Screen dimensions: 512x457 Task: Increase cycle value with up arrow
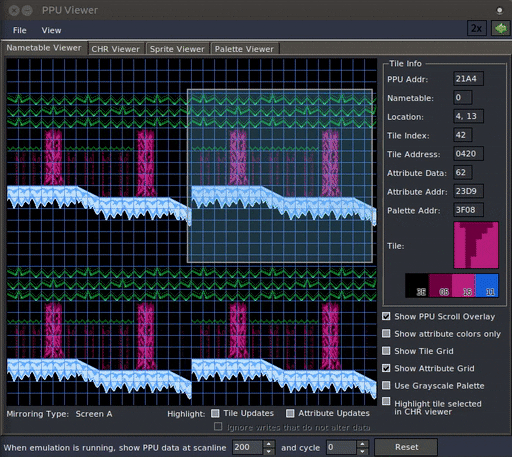tap(362, 444)
